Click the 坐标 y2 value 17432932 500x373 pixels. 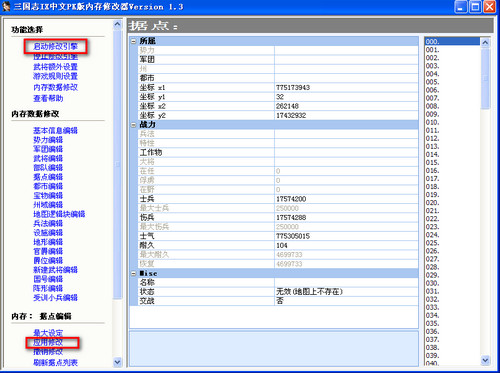tap(291, 116)
